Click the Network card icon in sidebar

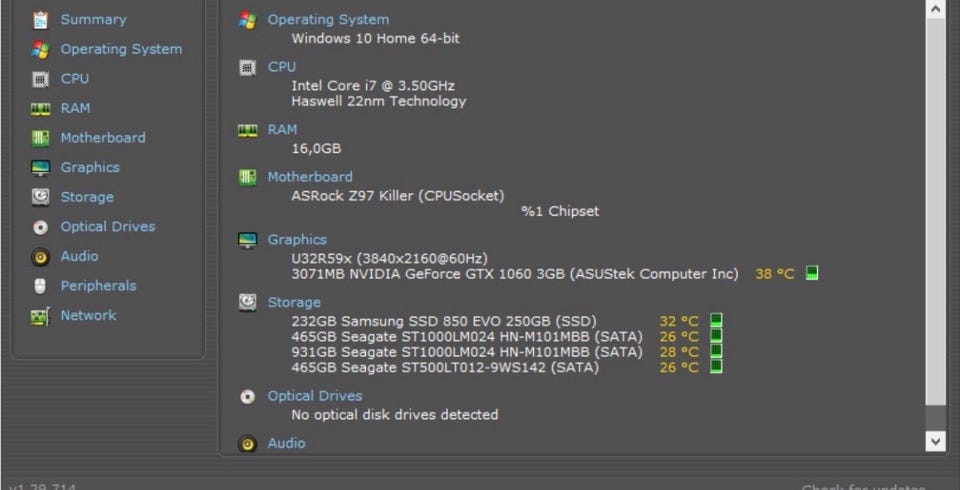click(x=40, y=316)
